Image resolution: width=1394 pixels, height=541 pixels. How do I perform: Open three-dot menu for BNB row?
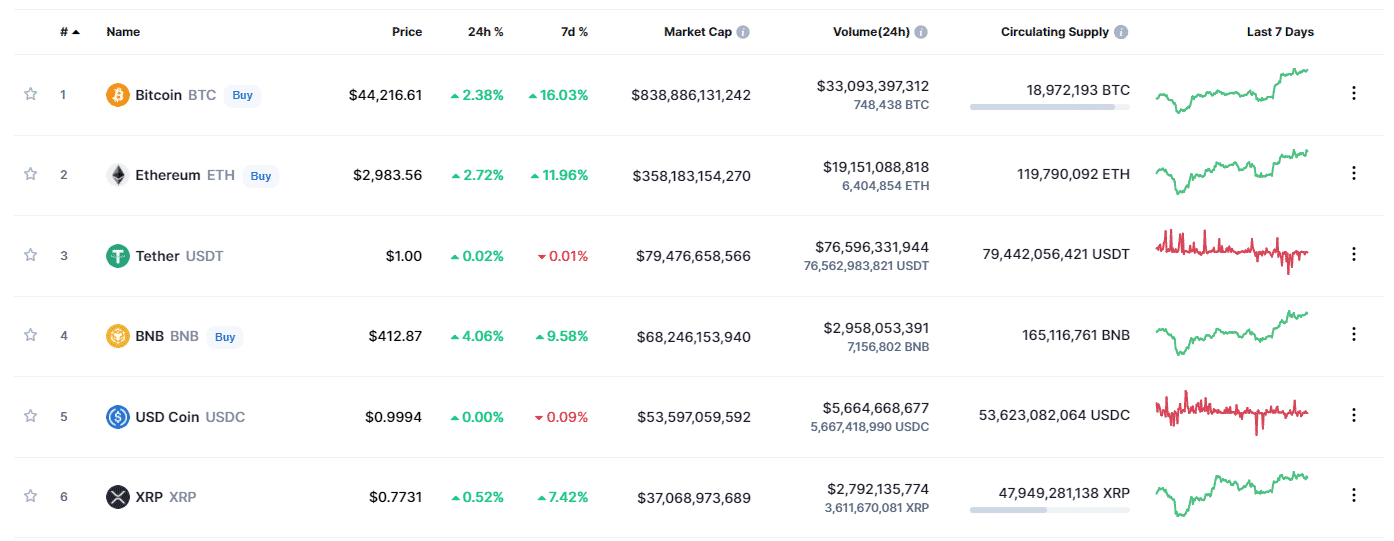pyautogui.click(x=1354, y=334)
